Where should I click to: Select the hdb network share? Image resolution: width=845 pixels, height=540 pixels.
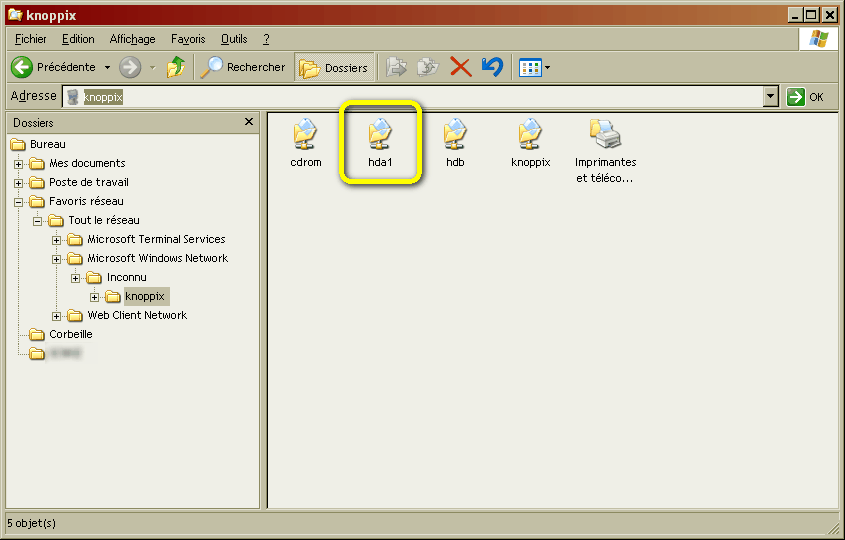[x=455, y=143]
